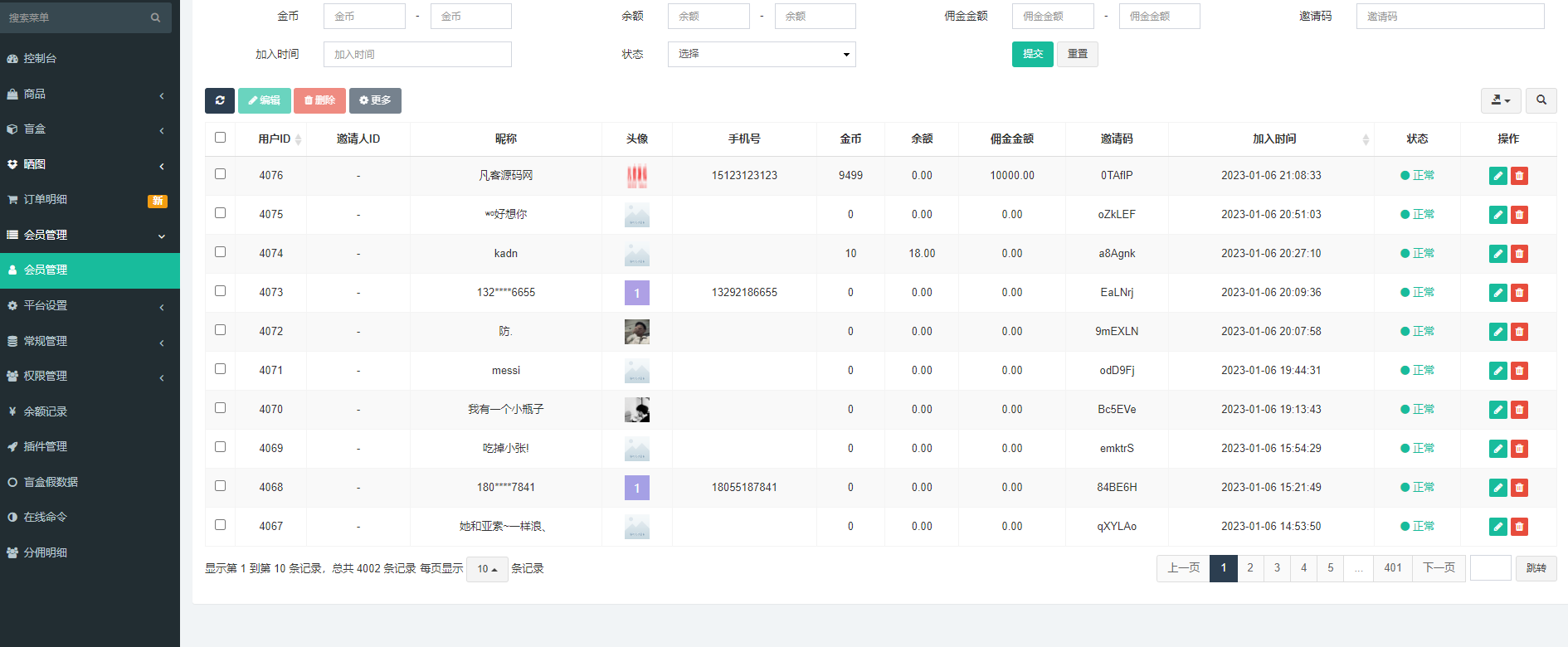Click the refresh icon button in toolbar
The width and height of the screenshot is (1568, 647).
pos(219,100)
